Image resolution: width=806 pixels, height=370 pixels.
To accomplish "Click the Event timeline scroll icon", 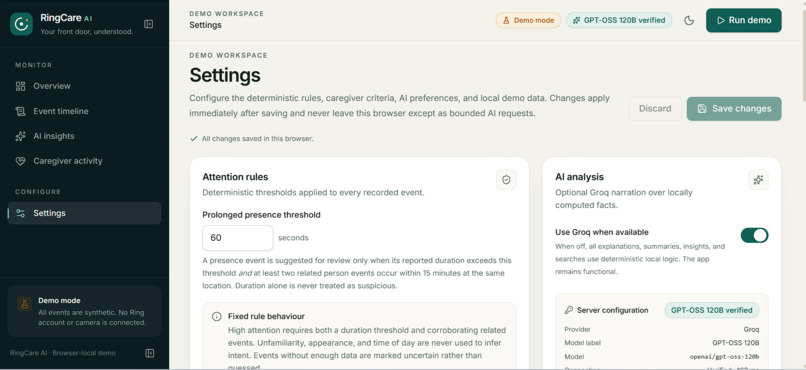I will (21, 111).
